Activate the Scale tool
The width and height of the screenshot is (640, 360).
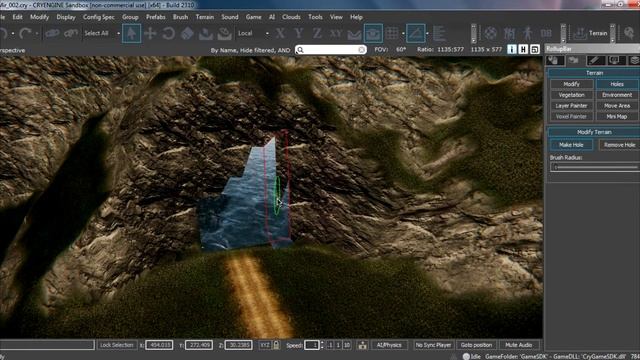click(x=187, y=33)
